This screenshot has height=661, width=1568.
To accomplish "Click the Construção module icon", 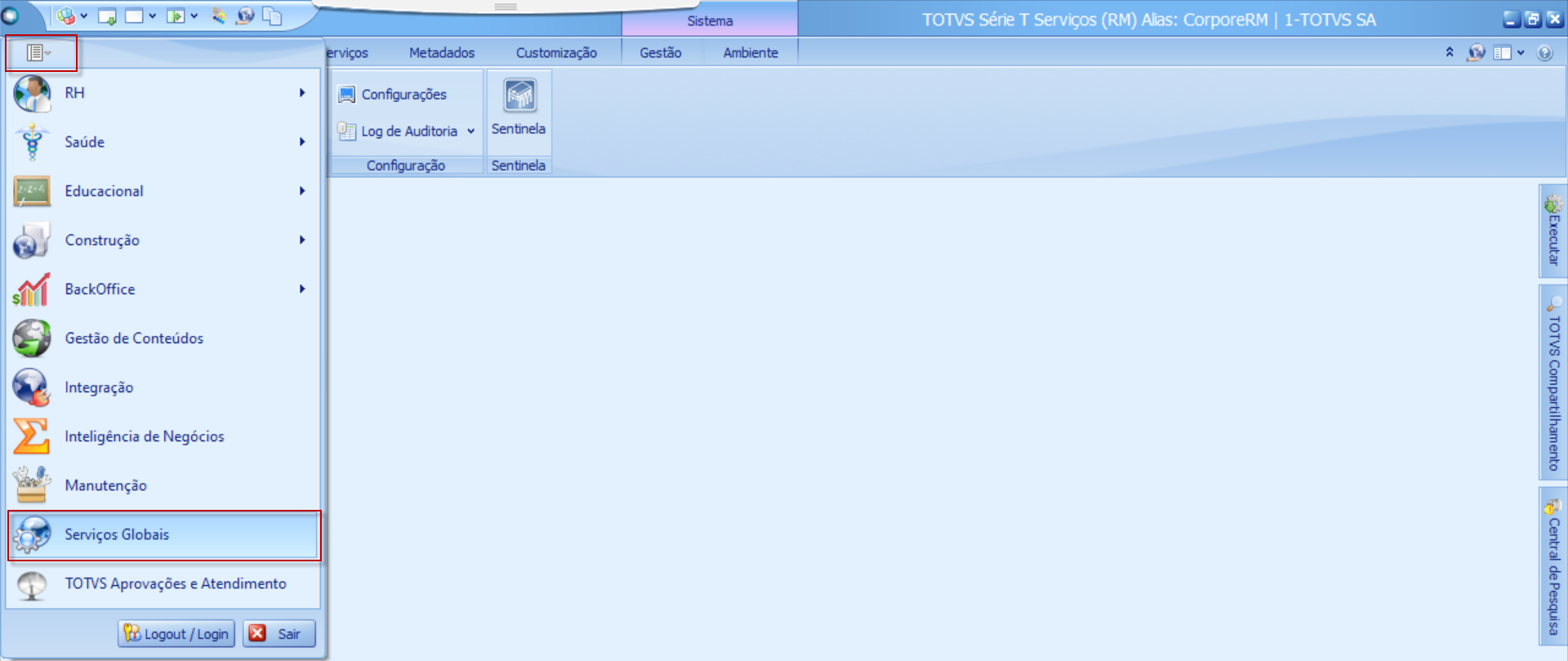I will pyautogui.click(x=32, y=240).
